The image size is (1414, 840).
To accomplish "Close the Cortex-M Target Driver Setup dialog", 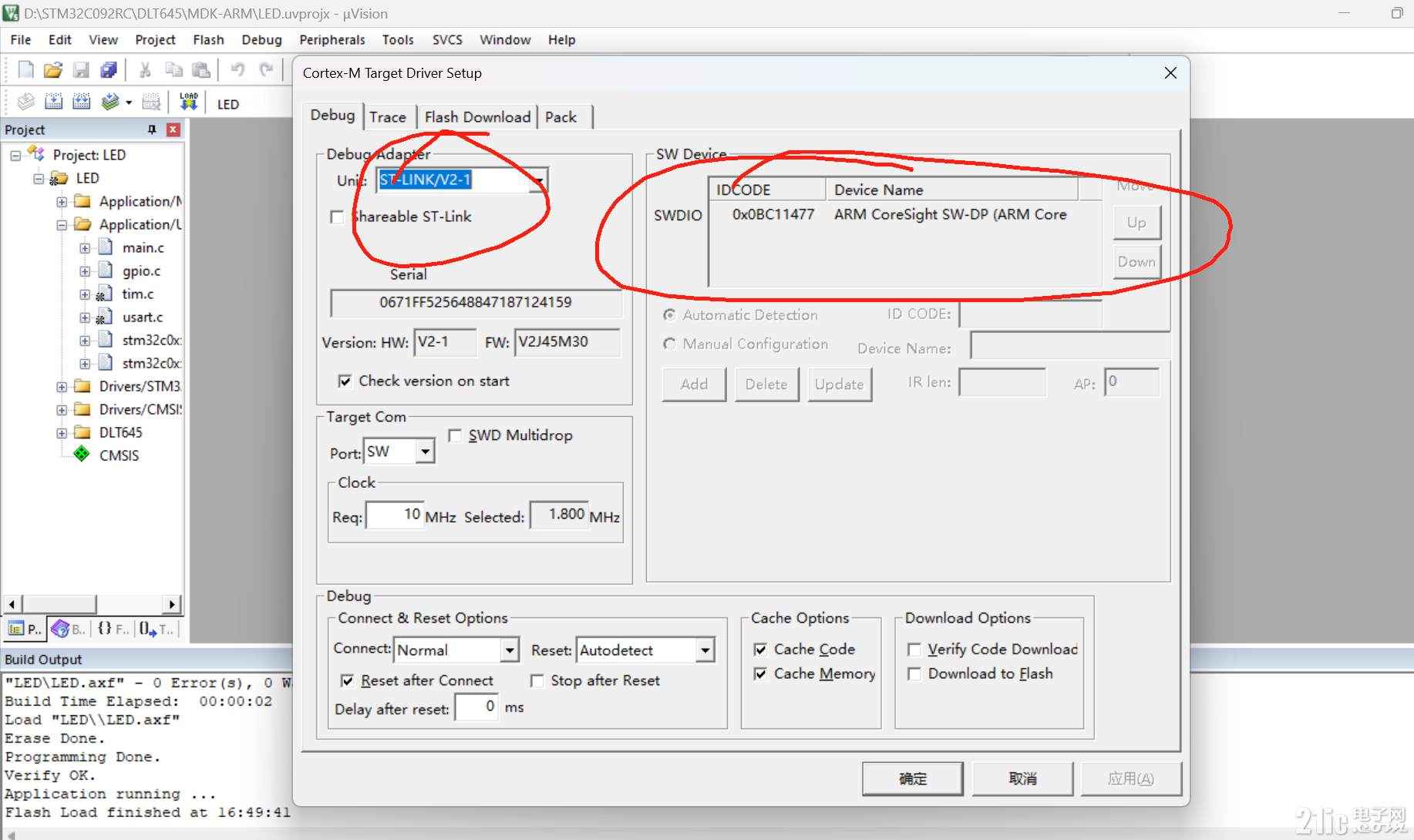I will [x=1170, y=73].
